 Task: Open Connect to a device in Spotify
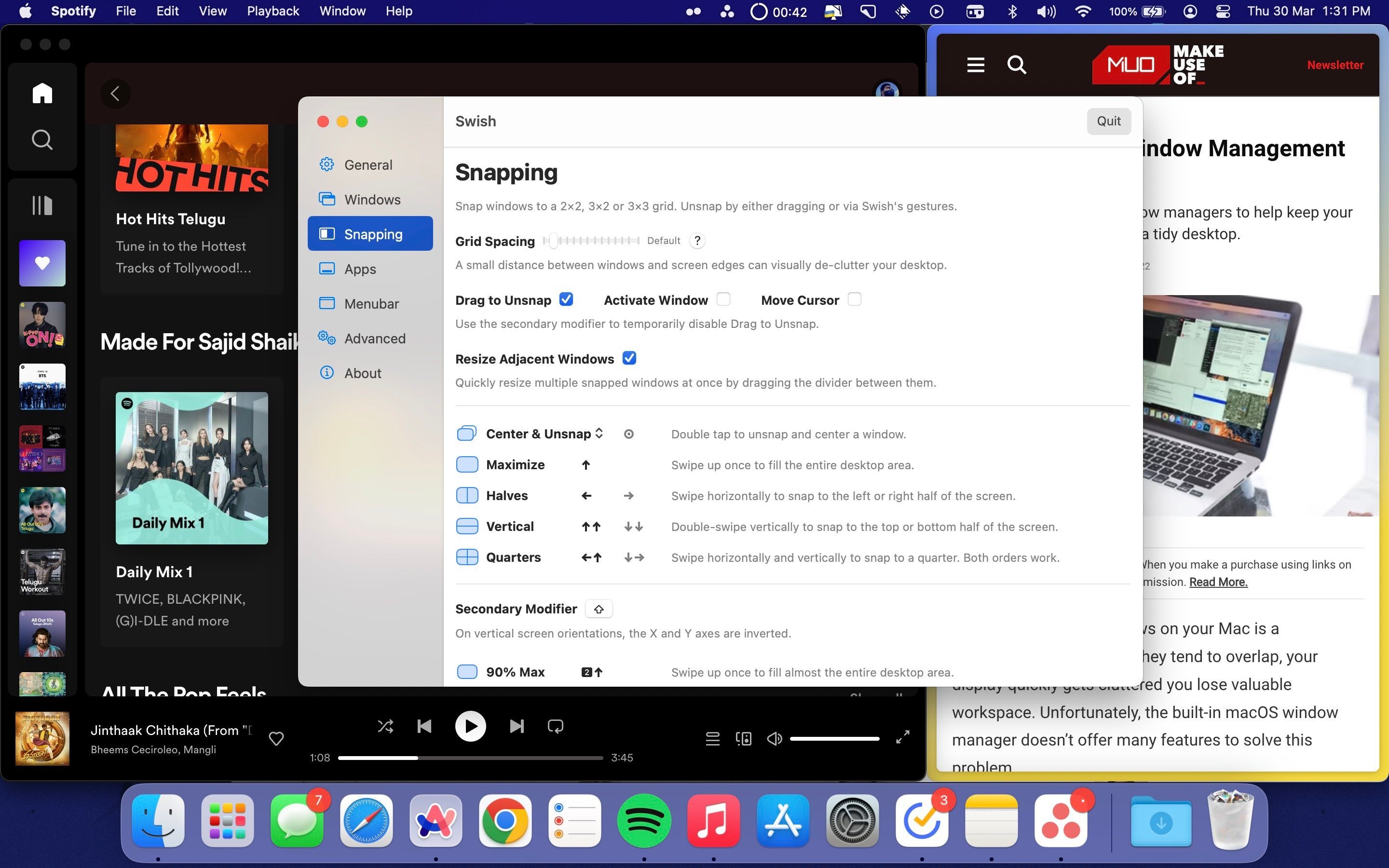pyautogui.click(x=743, y=738)
